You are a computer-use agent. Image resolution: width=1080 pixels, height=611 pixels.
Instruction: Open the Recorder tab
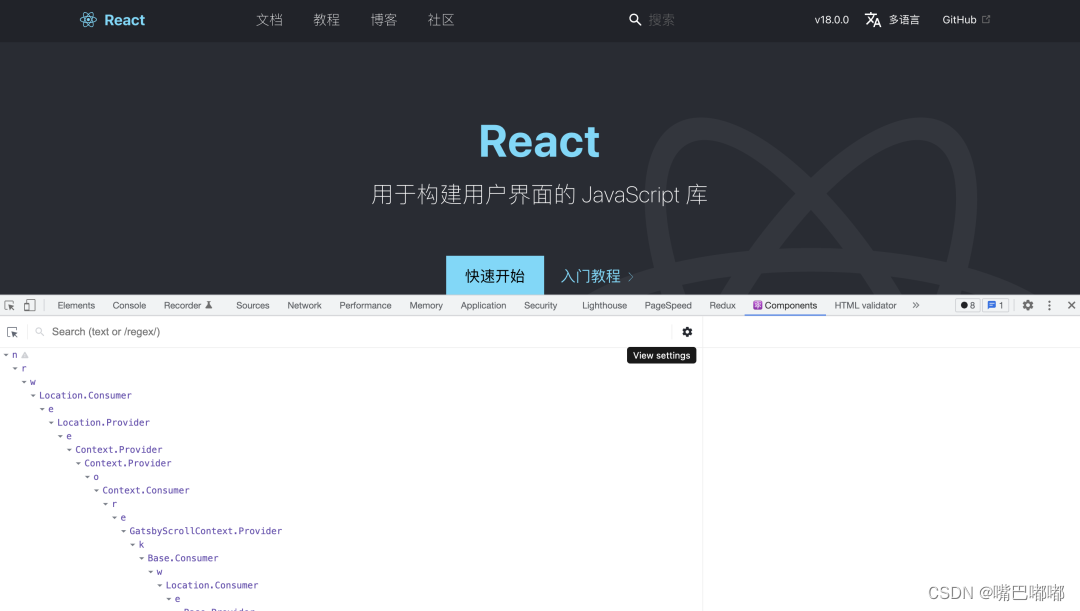188,305
